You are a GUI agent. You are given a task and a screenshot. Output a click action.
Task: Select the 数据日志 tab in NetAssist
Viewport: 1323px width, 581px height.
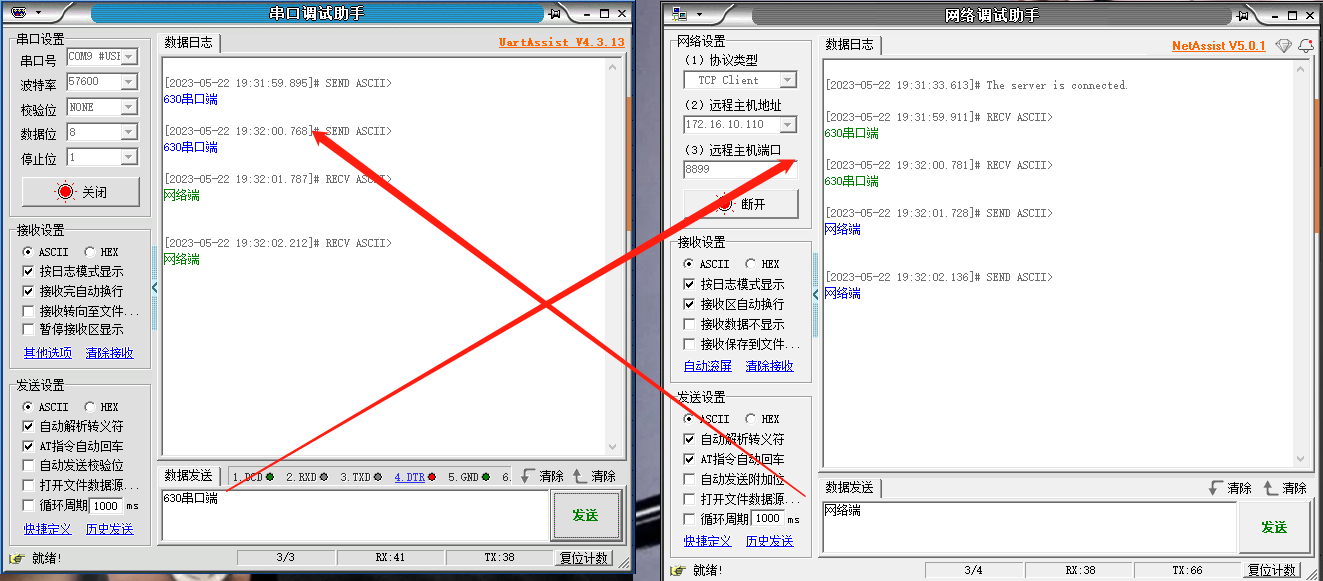(x=849, y=45)
